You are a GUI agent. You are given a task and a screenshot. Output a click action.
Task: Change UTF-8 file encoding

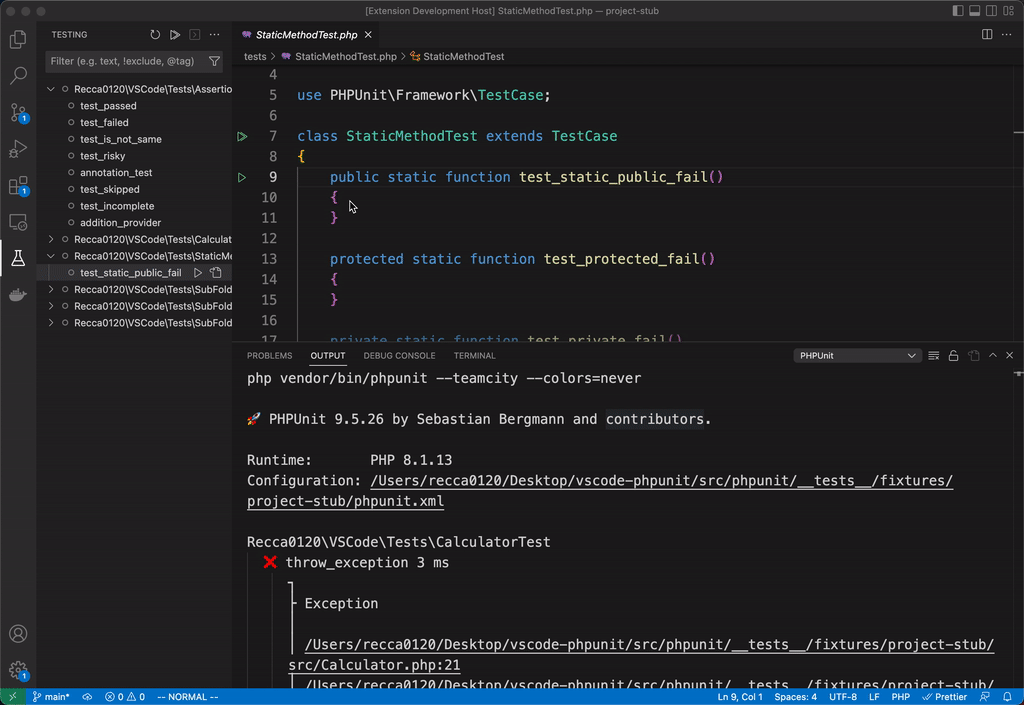click(842, 697)
